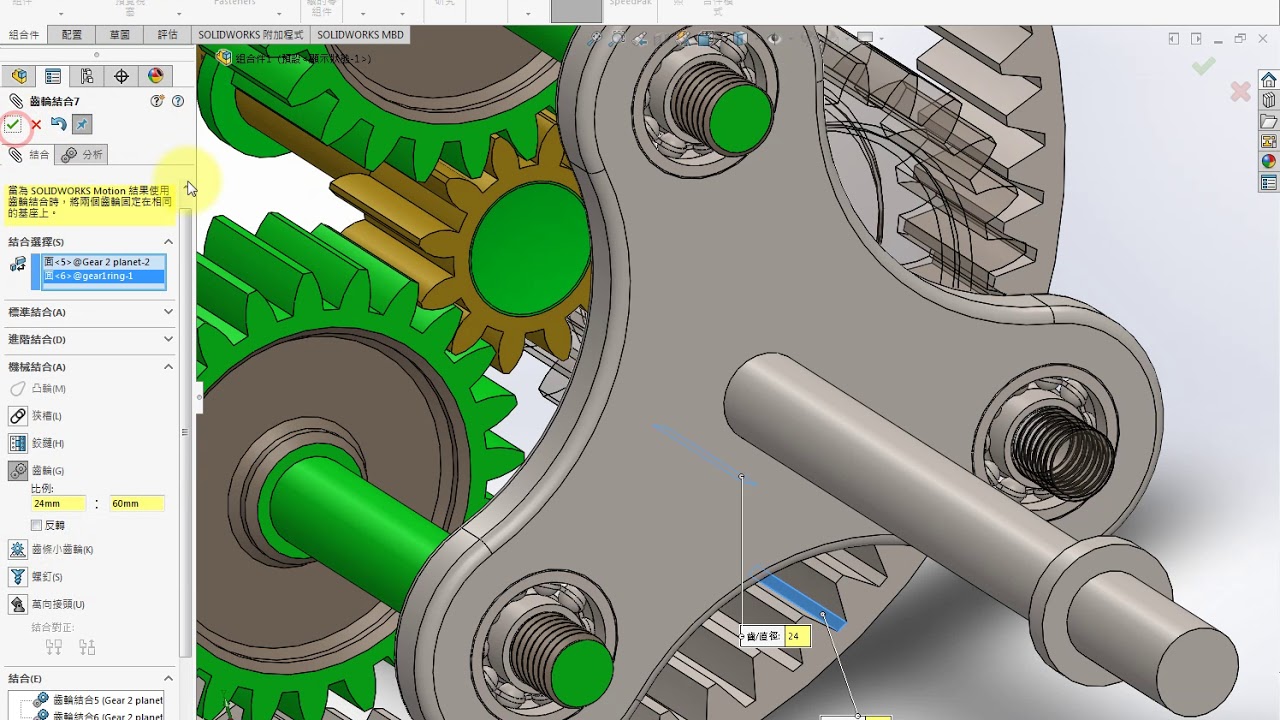The image size is (1280, 720).
Task: Enable the 反轉 reverse checkbox
Action: pos(36,525)
